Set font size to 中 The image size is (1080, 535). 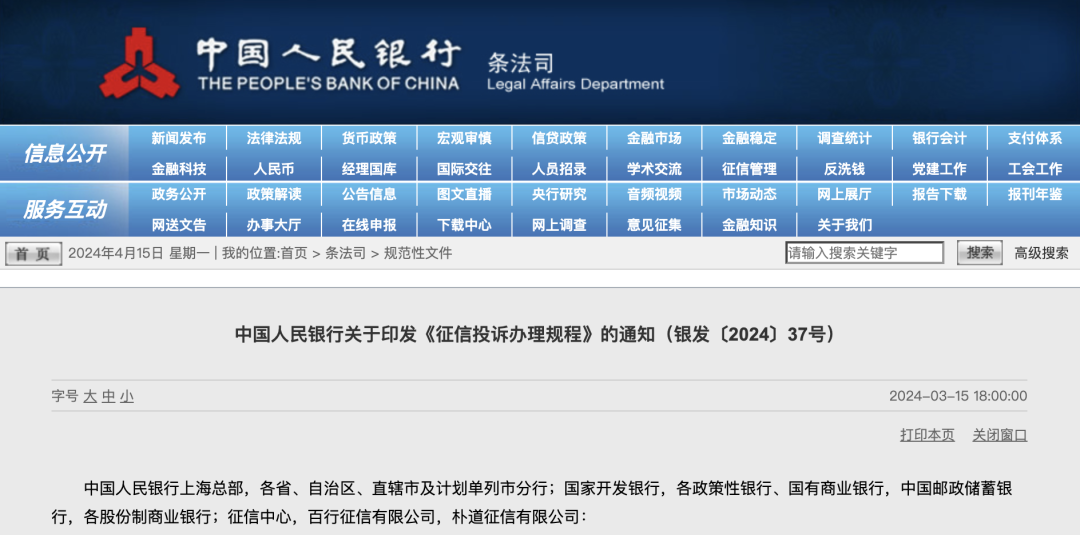109,397
